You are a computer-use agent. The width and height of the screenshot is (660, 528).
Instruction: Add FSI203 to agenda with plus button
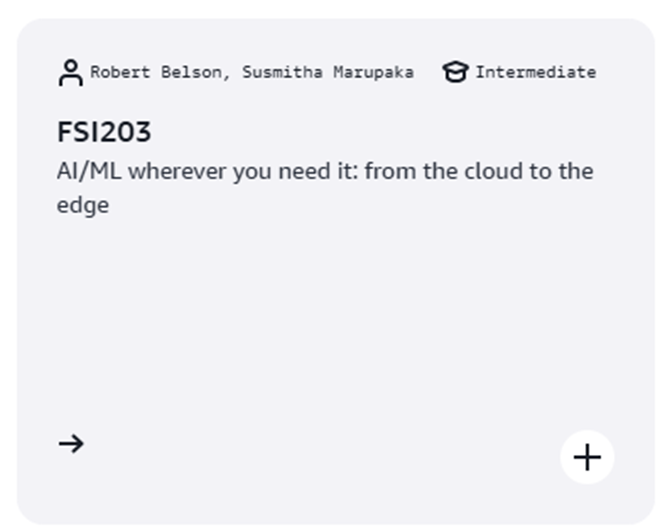coord(587,457)
